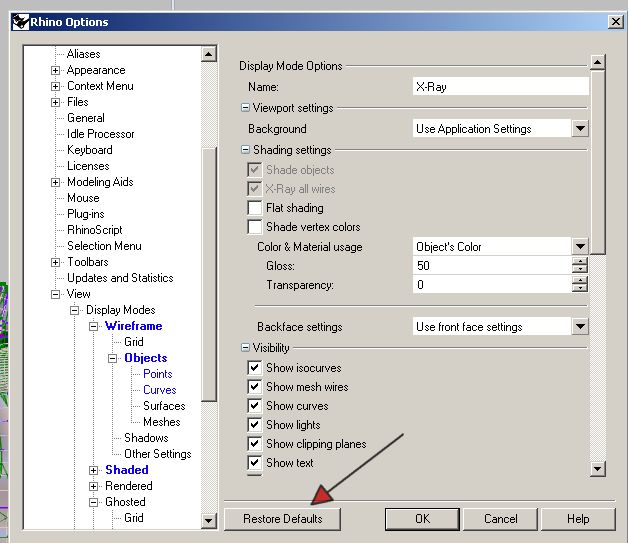Viewport: 628px width, 543px height.
Task: Select Grid under Wireframe
Action: pyautogui.click(x=134, y=342)
